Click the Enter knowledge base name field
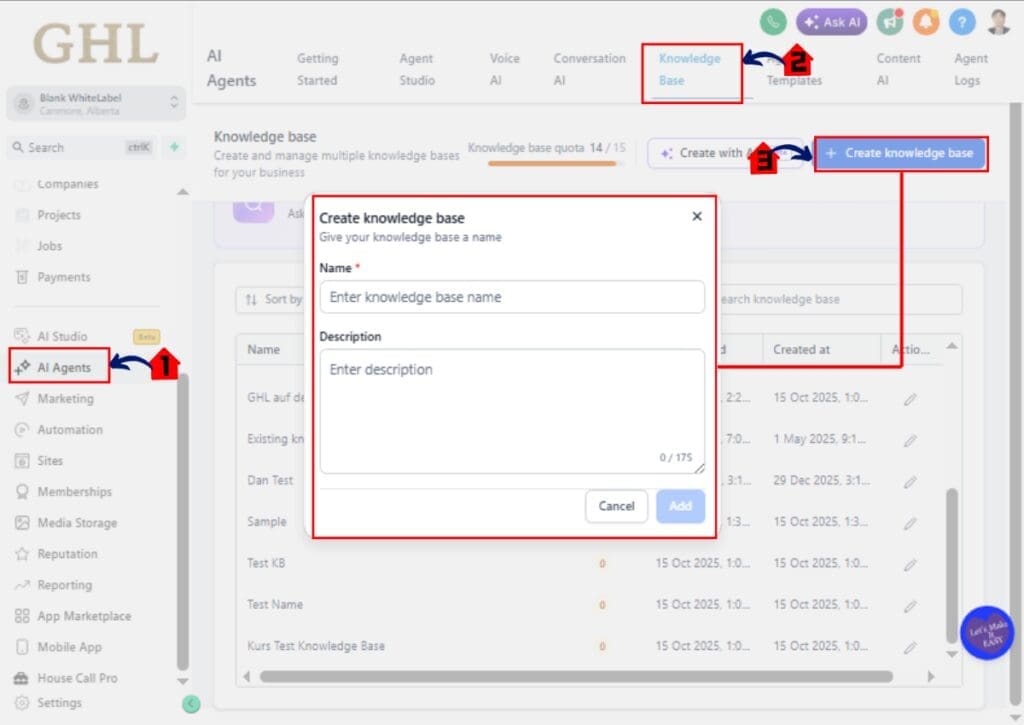This screenshot has height=725, width=1024. 512,297
